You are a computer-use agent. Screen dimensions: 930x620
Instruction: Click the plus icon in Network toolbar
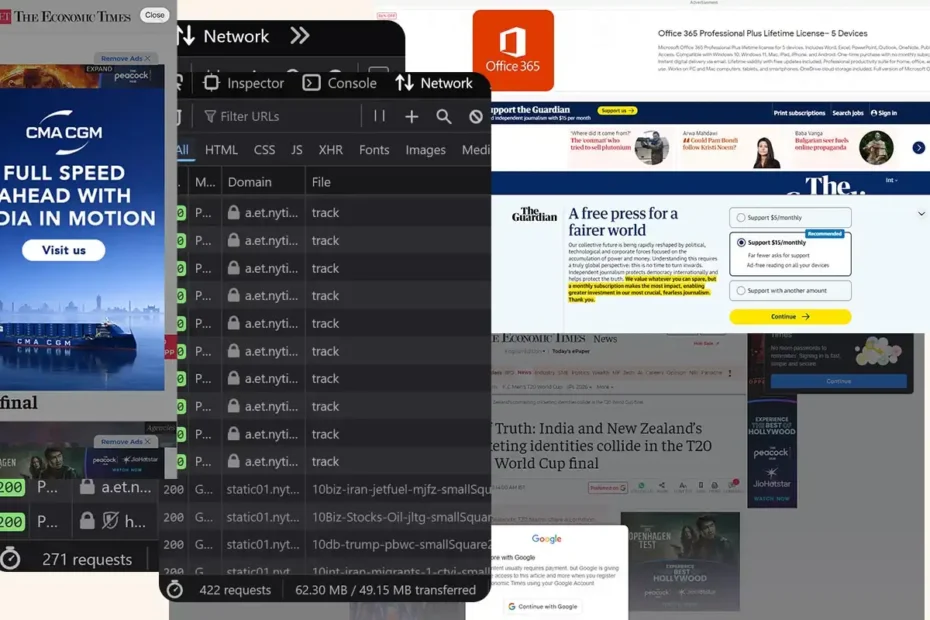[411, 116]
